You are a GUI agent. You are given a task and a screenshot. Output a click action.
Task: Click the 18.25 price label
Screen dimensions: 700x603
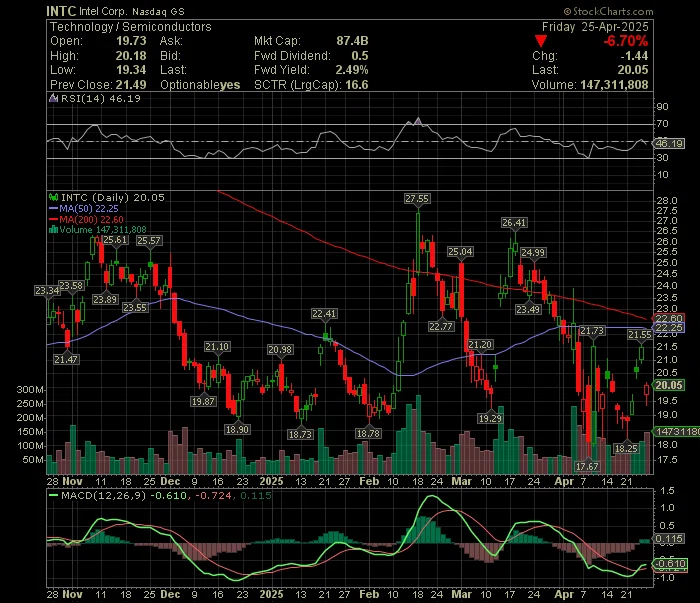click(x=626, y=448)
